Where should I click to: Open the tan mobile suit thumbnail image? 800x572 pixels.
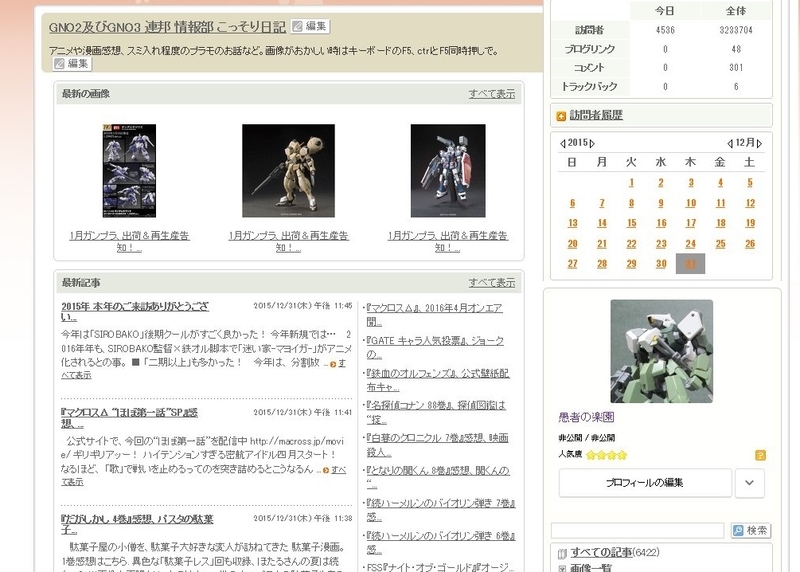pos(288,171)
